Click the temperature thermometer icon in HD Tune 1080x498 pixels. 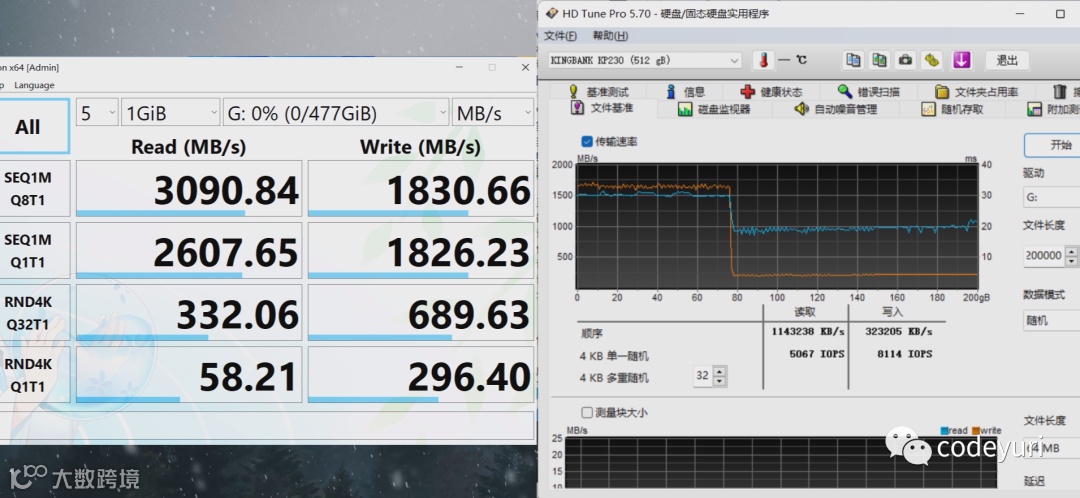coord(763,60)
